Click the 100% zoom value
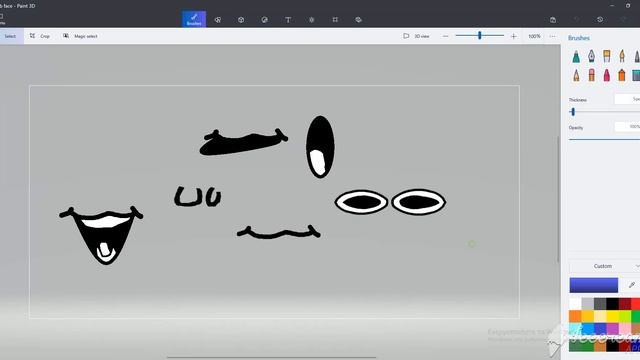 [x=534, y=36]
